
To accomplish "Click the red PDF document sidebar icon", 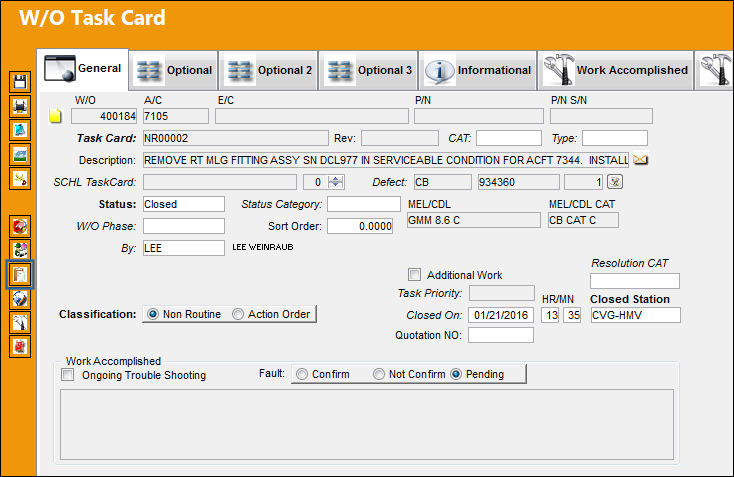I will [x=20, y=346].
